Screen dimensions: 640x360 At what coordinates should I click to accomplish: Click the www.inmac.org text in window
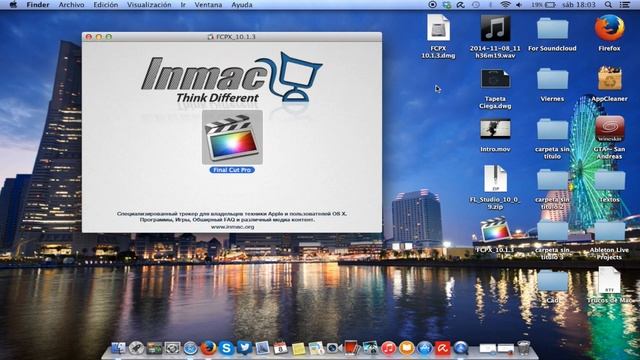click(233, 227)
